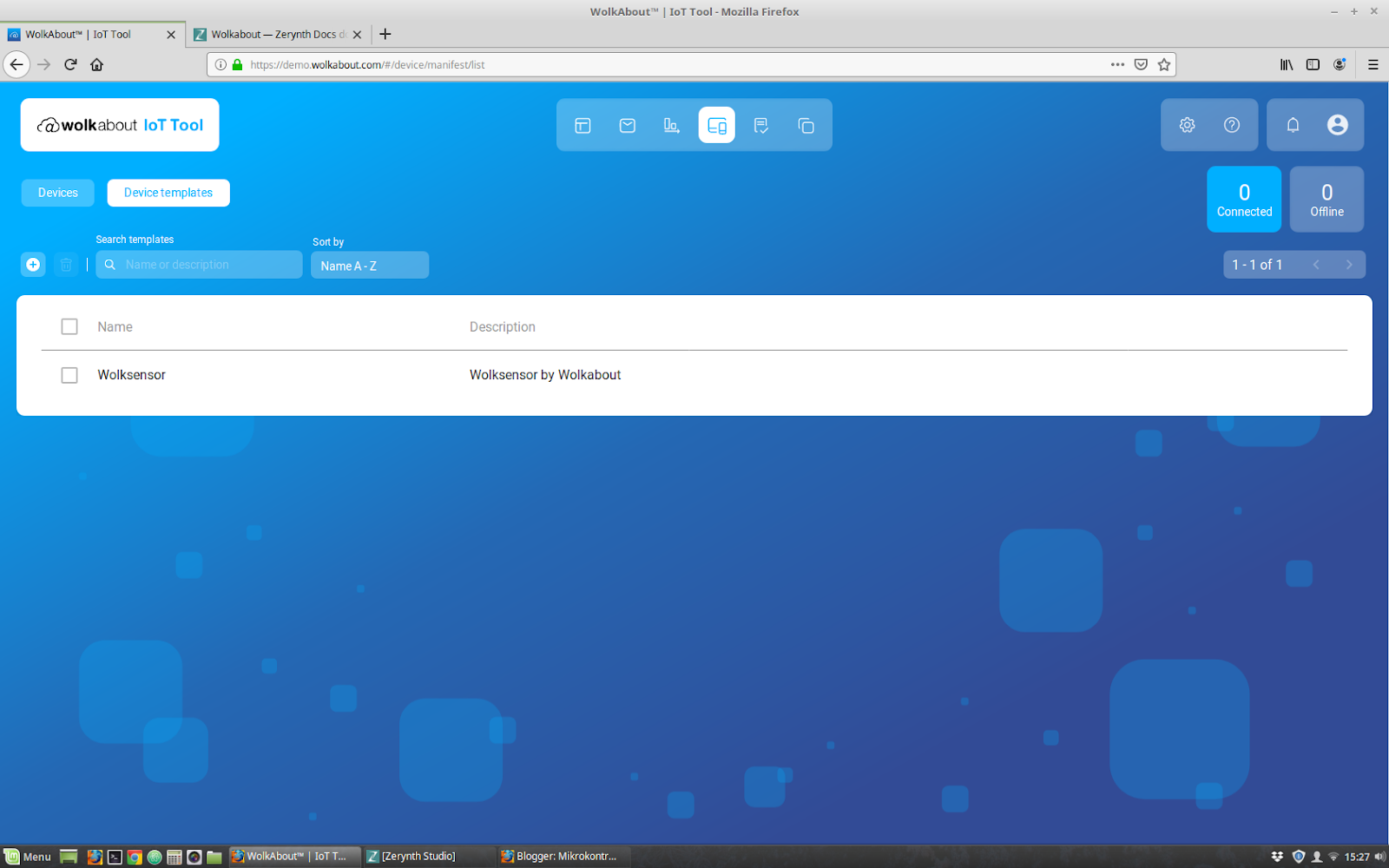This screenshot has width=1389, height=868.
Task: Open the network wifi tray icon
Action: [1334, 857]
